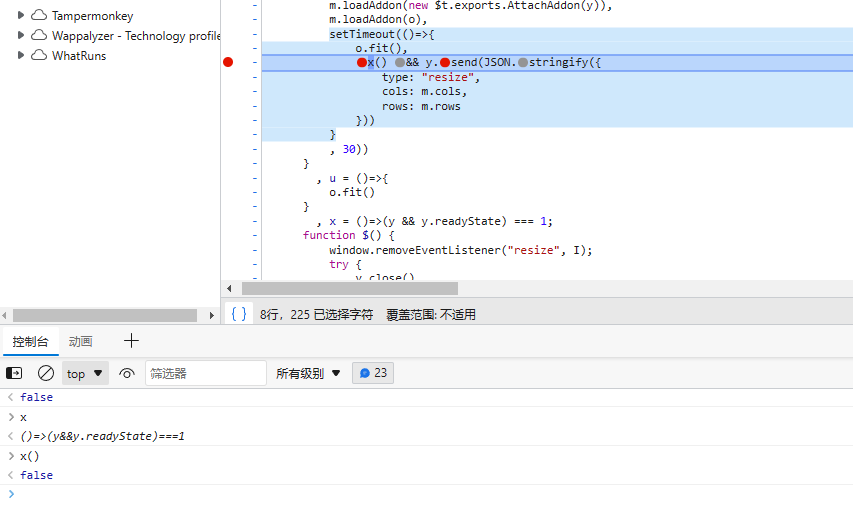
Task: Expand the WhatRuns tree node
Action: click(21, 55)
